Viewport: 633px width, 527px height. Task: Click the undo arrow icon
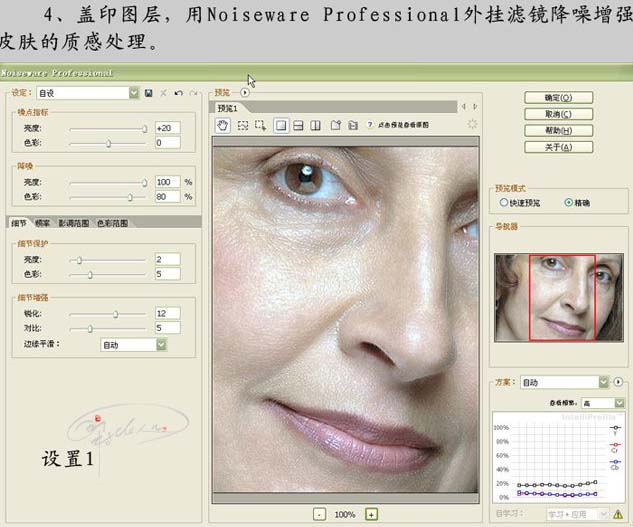(x=178, y=93)
